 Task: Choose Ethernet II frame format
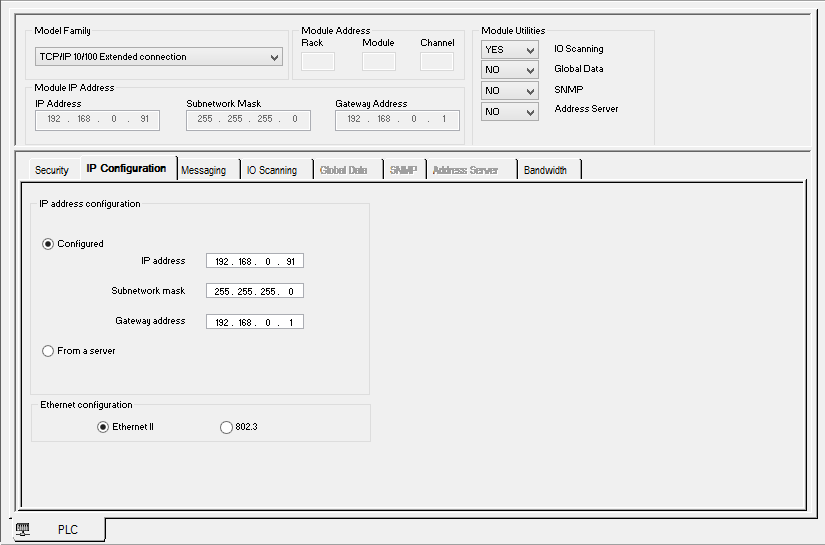tap(103, 427)
